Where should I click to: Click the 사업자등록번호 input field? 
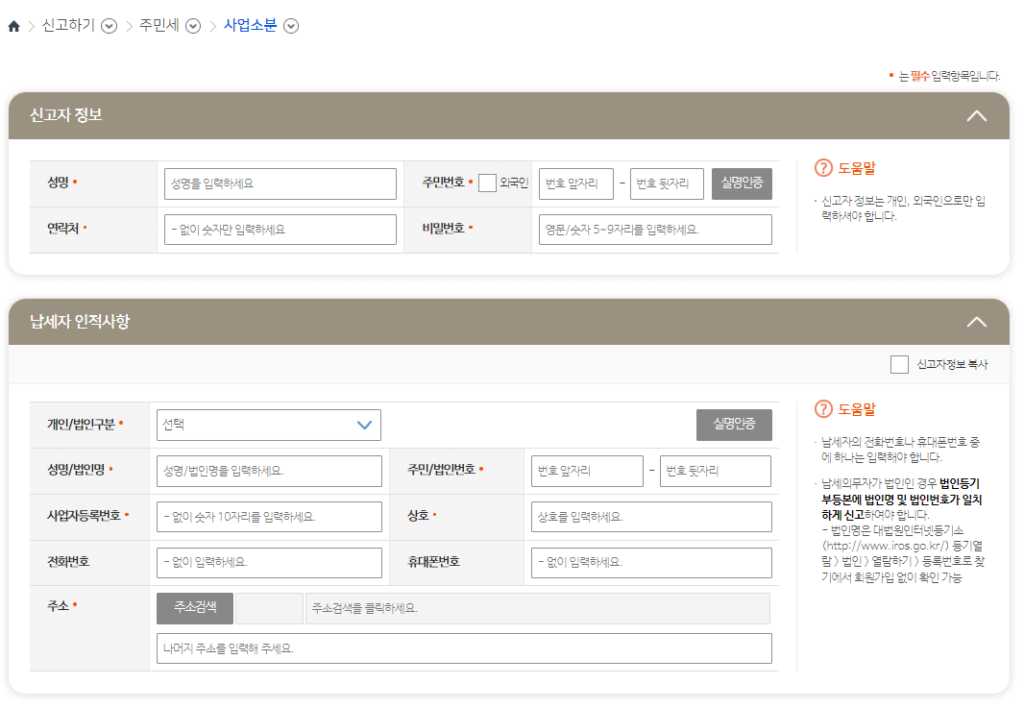269,517
